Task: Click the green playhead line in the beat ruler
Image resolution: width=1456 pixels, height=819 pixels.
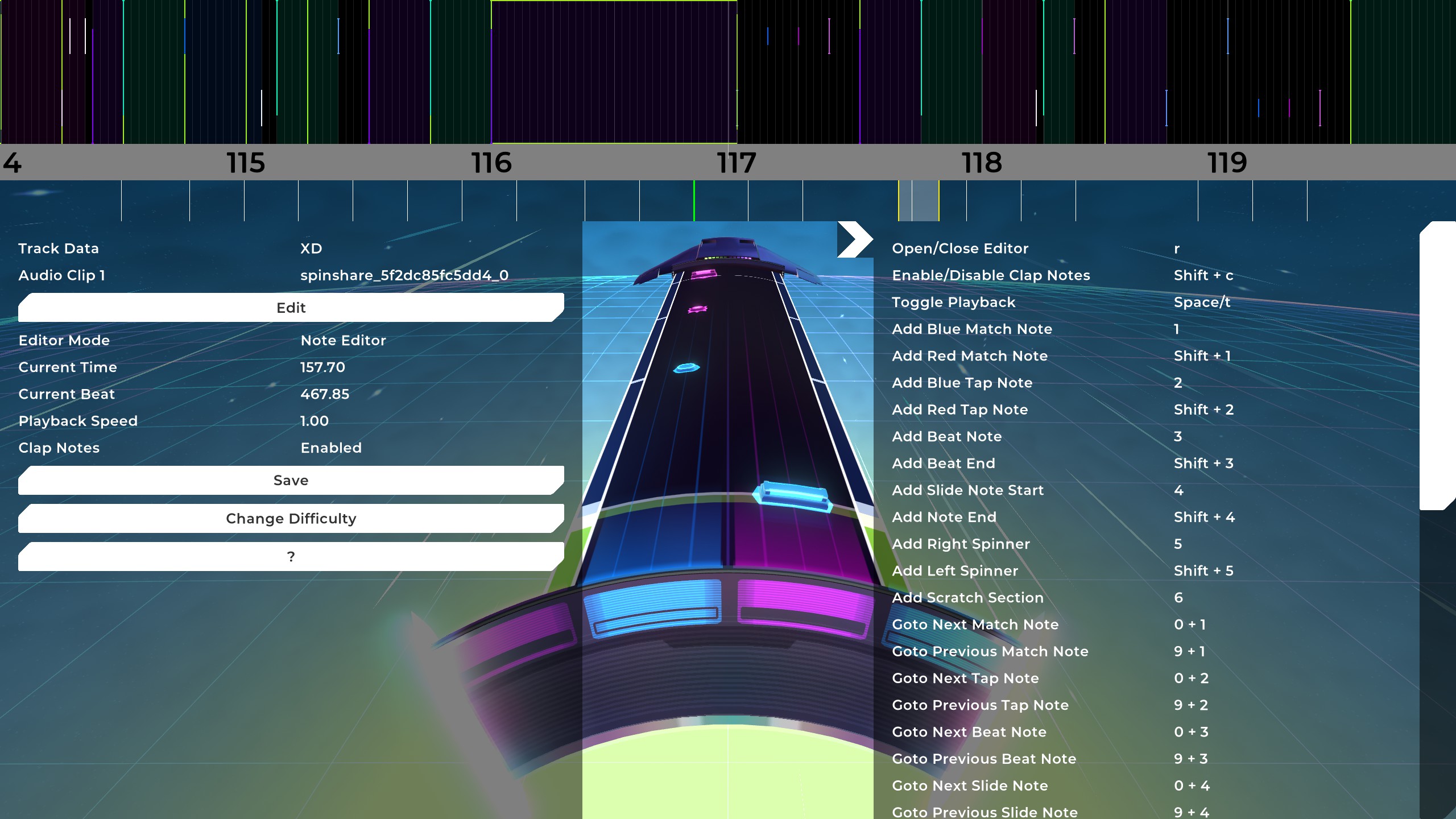Action: pos(694,200)
